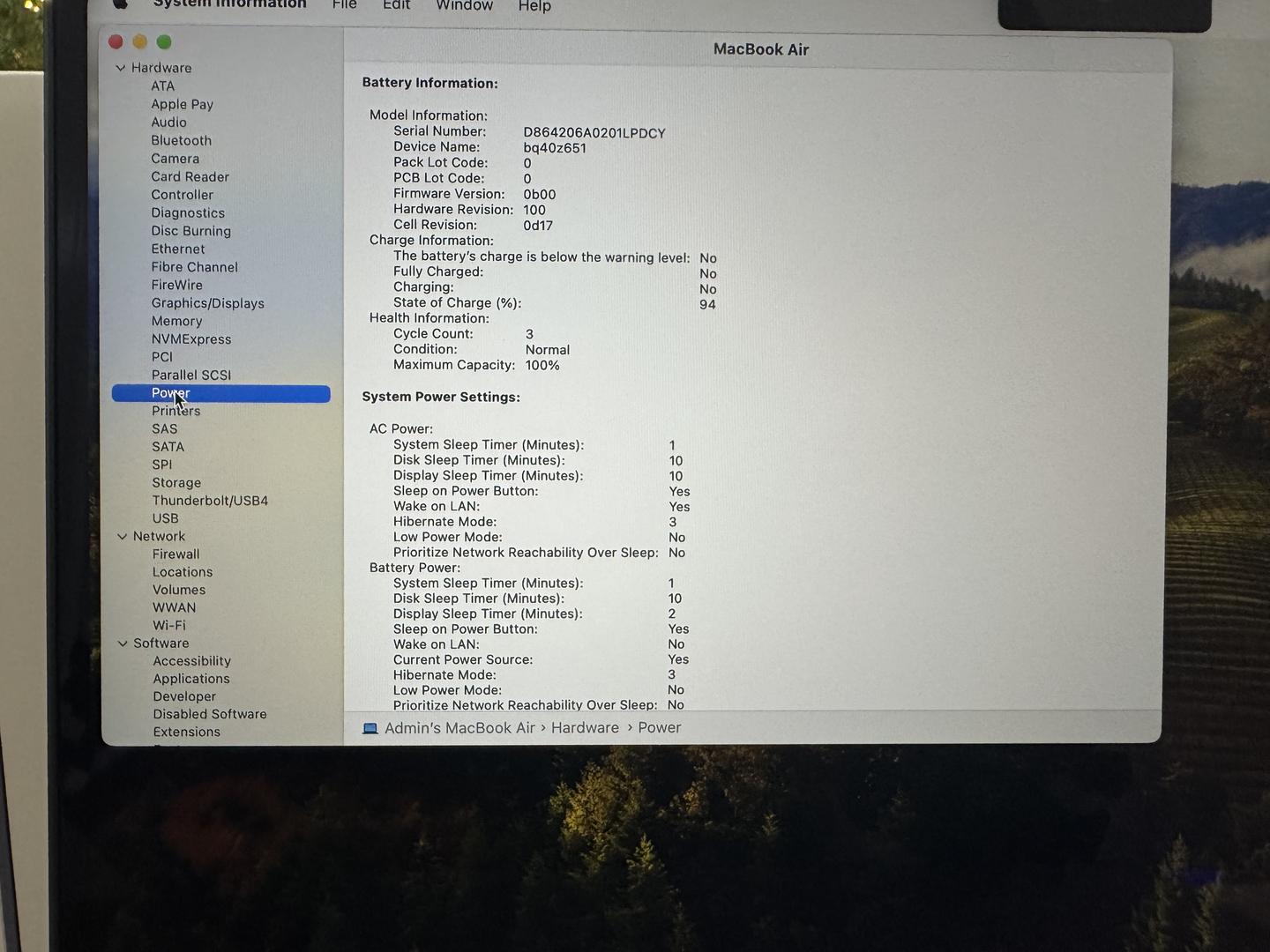
Task: Open the Window menu
Action: click(x=465, y=4)
